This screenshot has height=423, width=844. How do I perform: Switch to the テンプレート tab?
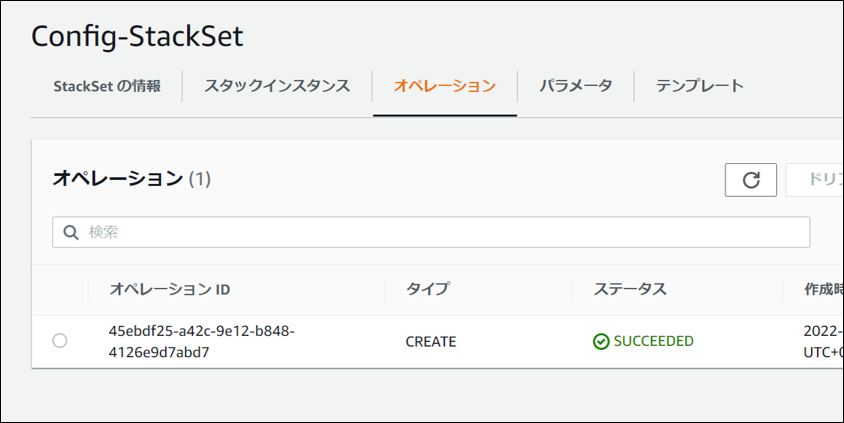699,86
